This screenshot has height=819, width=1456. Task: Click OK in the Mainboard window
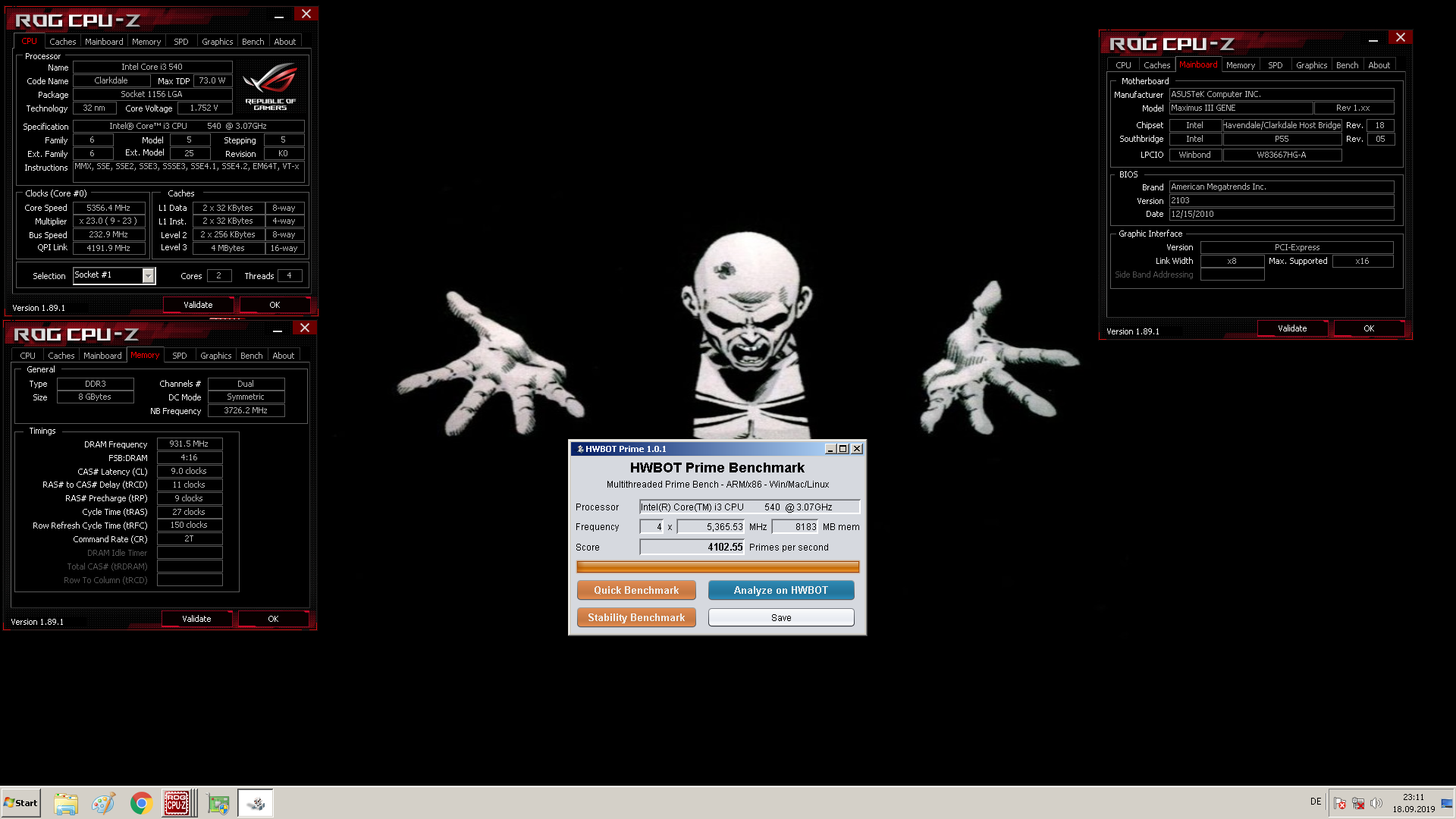pos(1369,328)
